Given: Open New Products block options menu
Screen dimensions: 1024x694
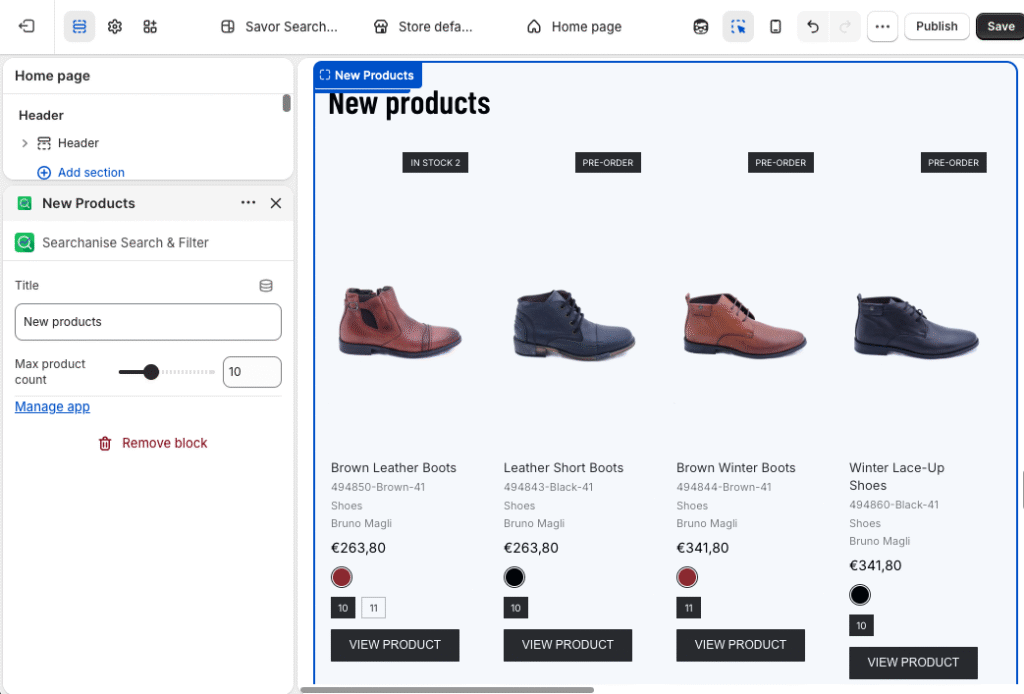Looking at the screenshot, I should (248, 203).
